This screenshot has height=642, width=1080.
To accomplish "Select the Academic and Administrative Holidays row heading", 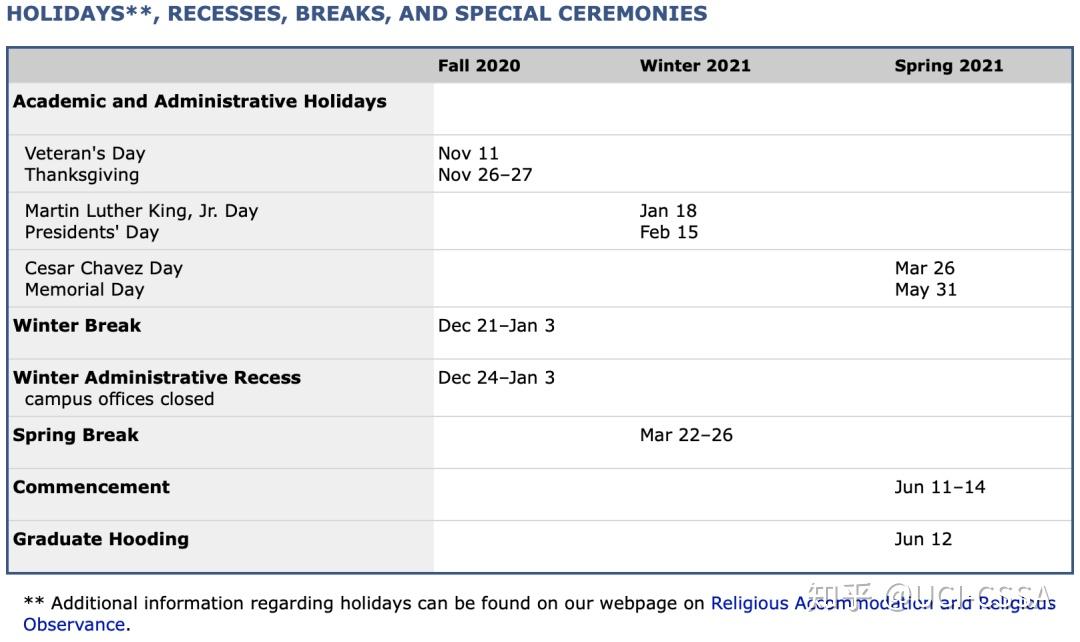I will [x=200, y=102].
